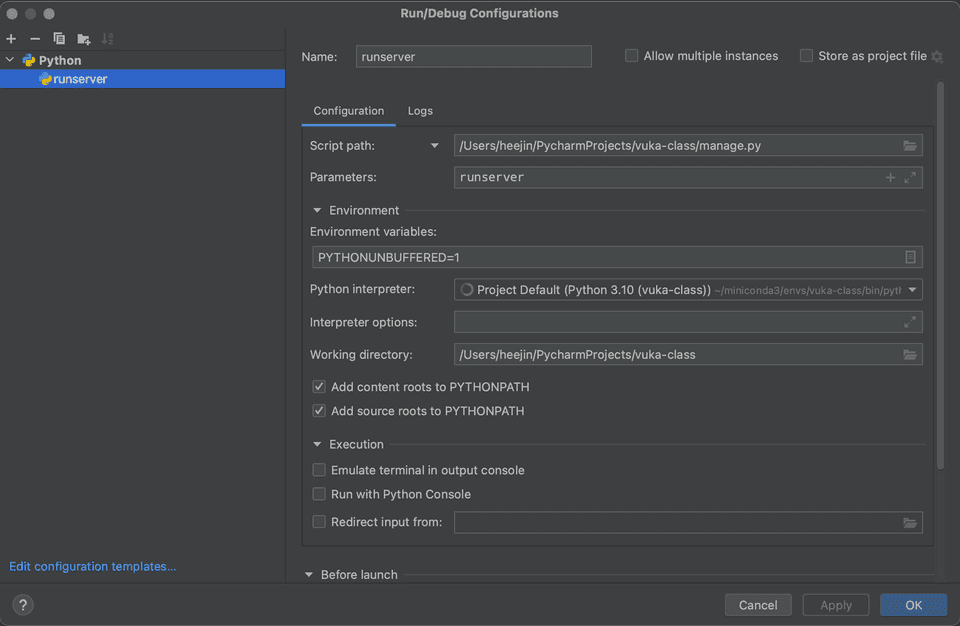Browse for a script path file
Screen dimensions: 960x626
(910, 145)
